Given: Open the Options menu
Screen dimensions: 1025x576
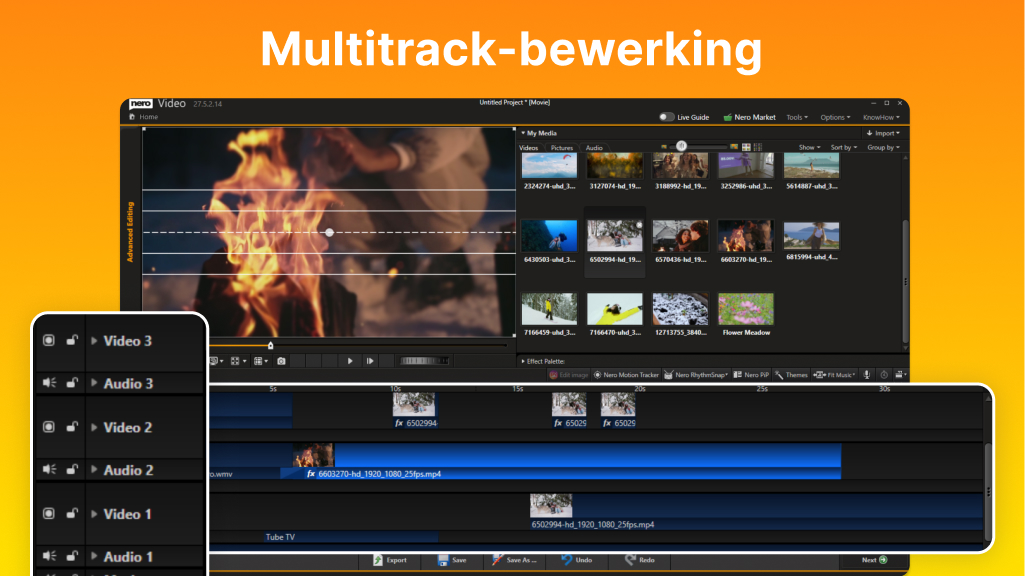Looking at the screenshot, I should coord(835,117).
